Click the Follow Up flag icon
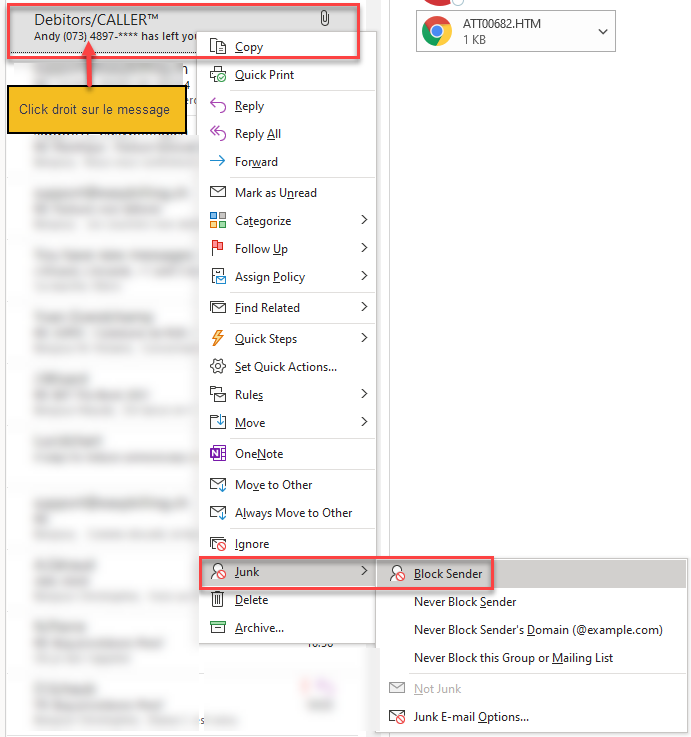Image resolution: width=691 pixels, height=737 pixels. point(218,249)
